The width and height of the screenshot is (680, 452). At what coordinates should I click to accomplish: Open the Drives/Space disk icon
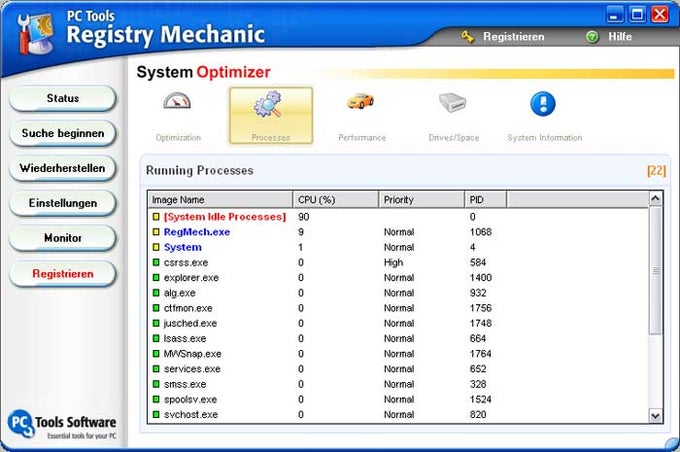click(x=452, y=102)
